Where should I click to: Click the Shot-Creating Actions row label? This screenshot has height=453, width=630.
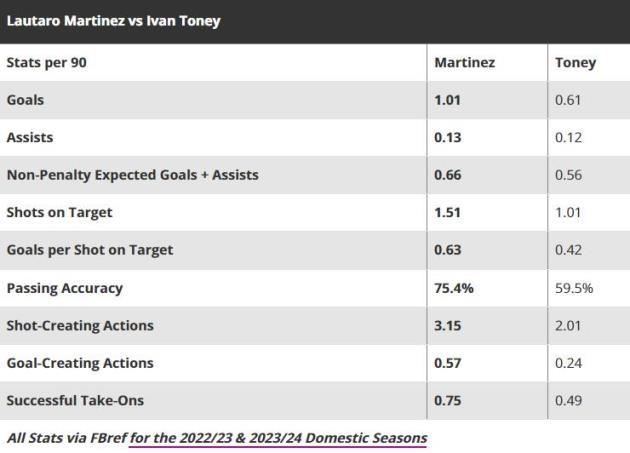pos(79,325)
